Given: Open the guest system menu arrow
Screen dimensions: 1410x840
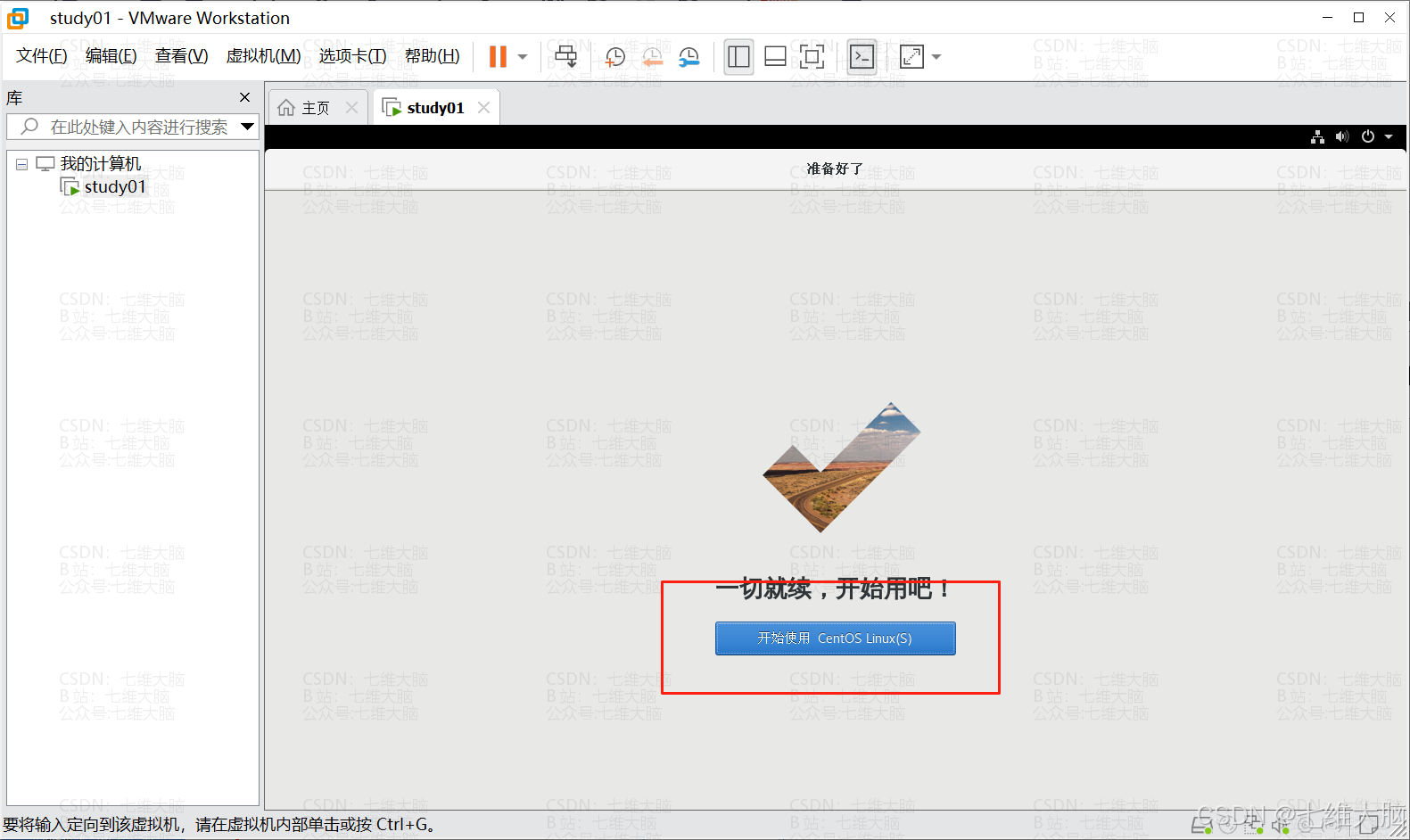Looking at the screenshot, I should click(1389, 136).
